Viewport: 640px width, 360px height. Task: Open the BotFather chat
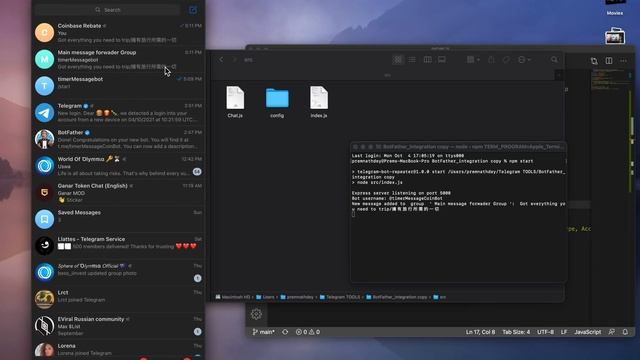pos(118,139)
